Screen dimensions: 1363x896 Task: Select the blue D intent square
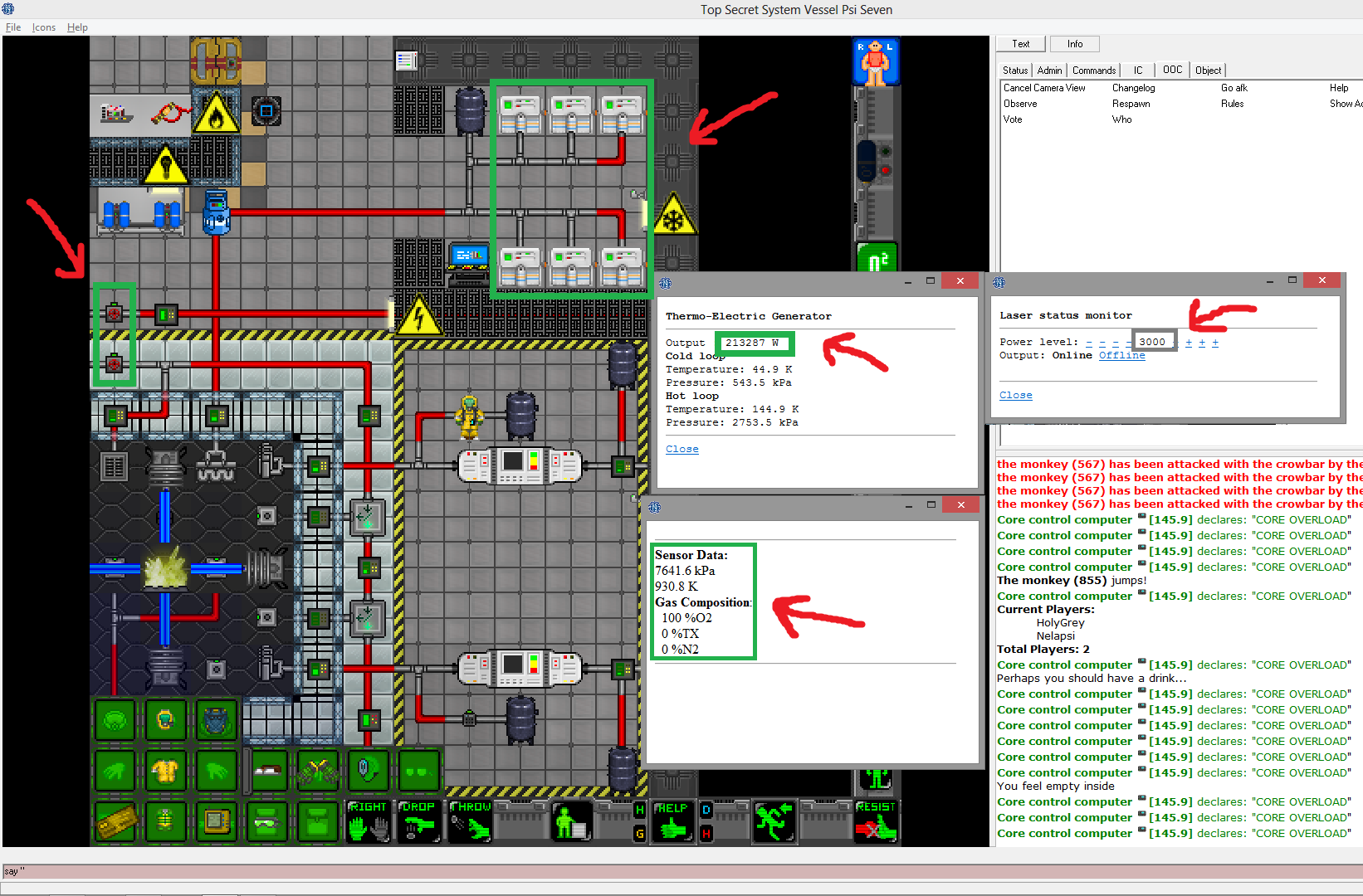pos(706,809)
